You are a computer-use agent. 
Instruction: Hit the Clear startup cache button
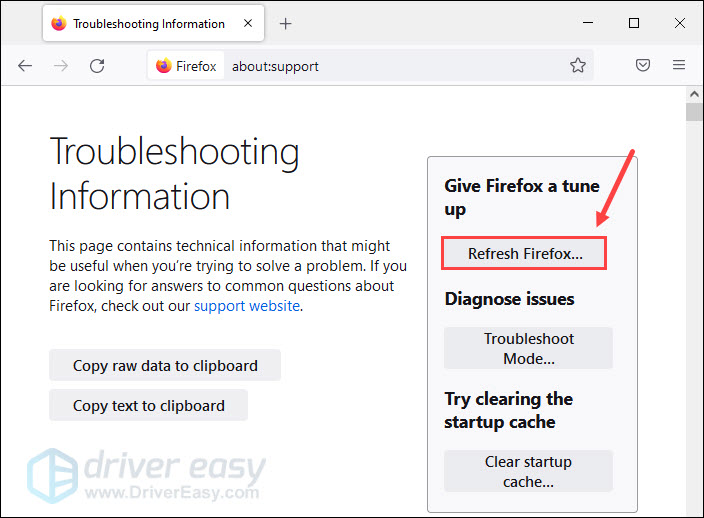tap(528, 471)
